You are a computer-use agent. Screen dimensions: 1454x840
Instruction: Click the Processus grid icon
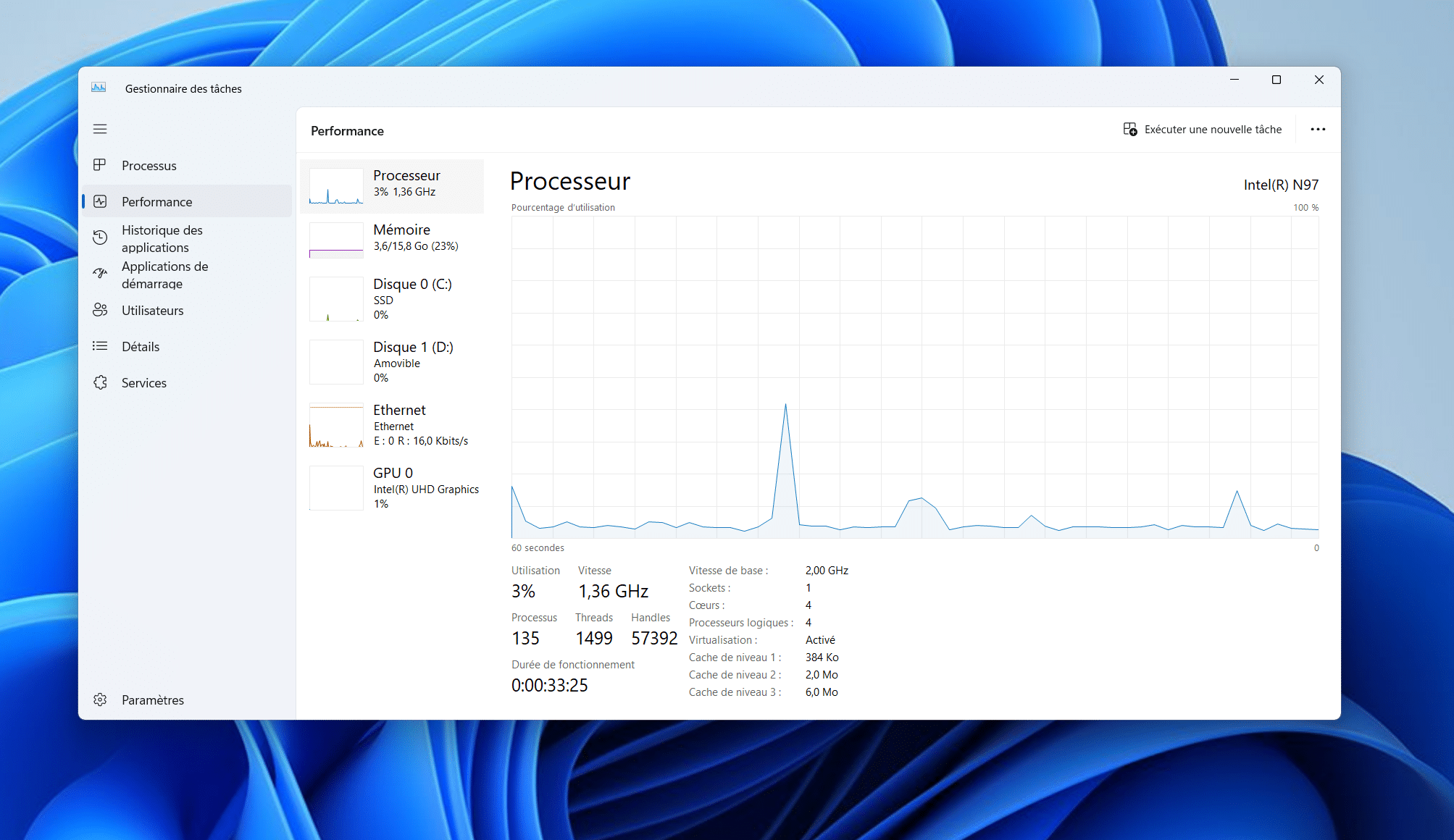(x=100, y=165)
